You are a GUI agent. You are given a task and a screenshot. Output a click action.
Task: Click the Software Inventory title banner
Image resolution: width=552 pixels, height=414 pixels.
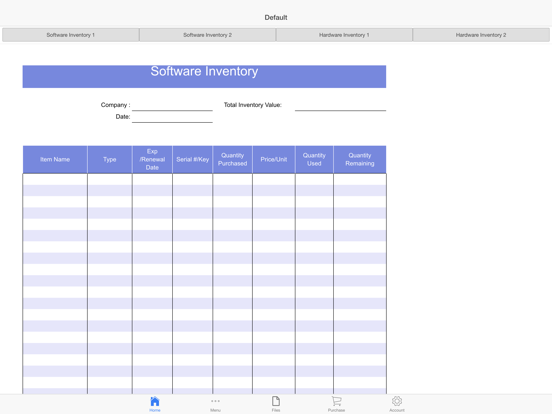point(204,76)
